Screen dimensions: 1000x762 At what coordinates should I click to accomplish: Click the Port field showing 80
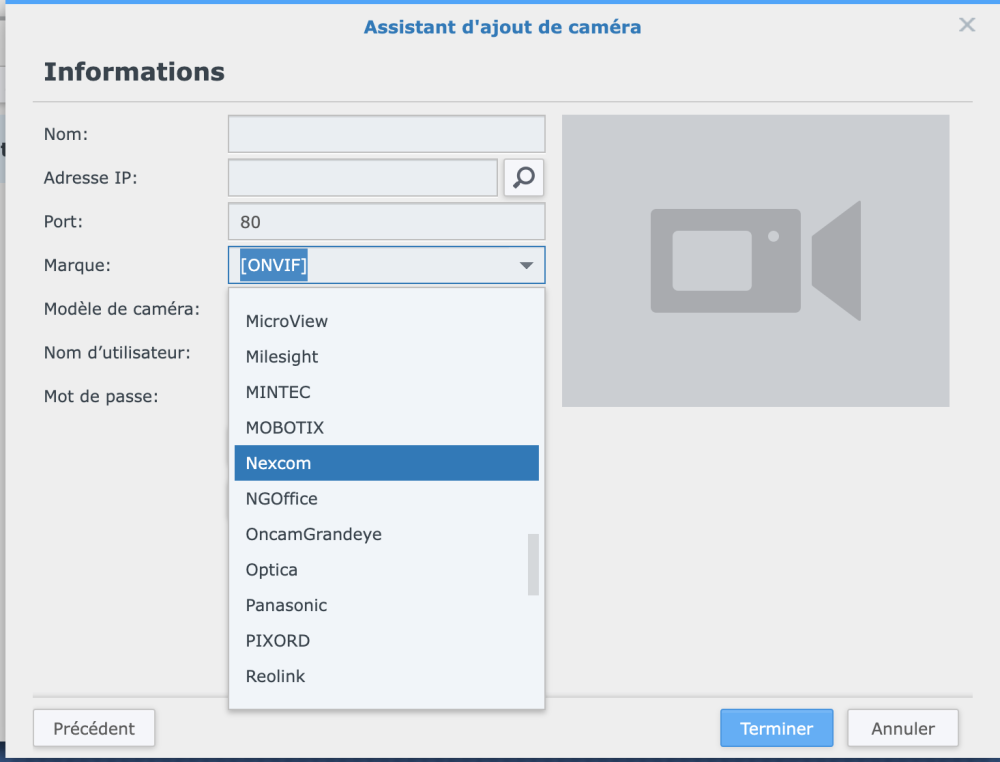(386, 222)
